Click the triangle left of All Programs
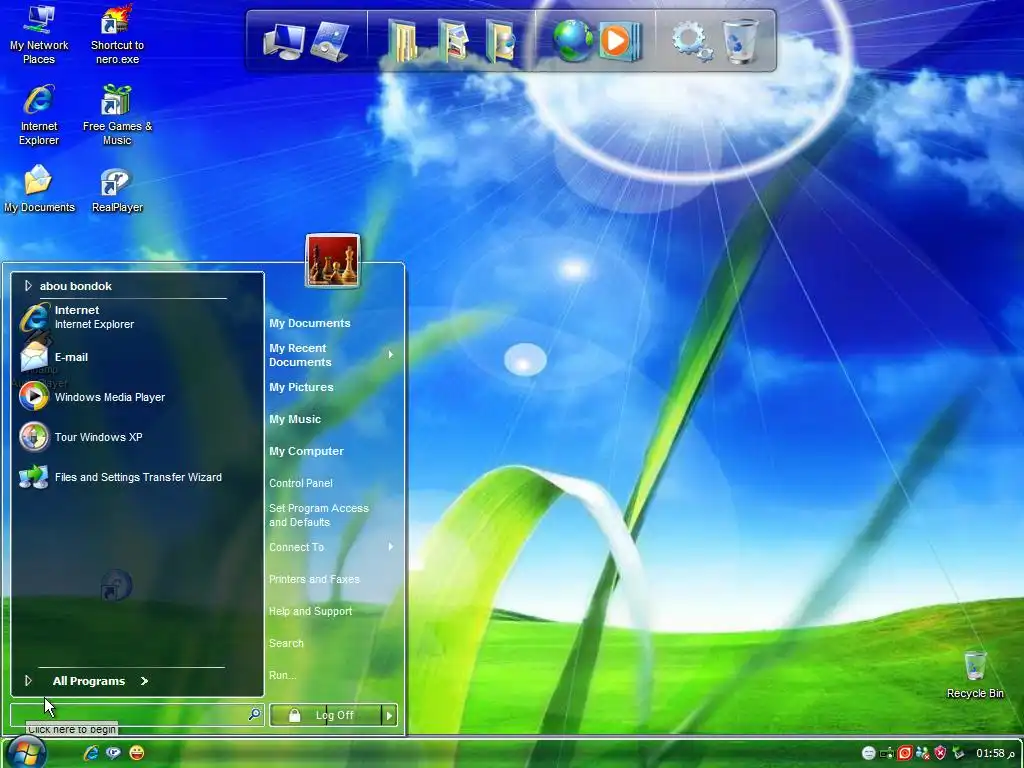 pos(28,680)
